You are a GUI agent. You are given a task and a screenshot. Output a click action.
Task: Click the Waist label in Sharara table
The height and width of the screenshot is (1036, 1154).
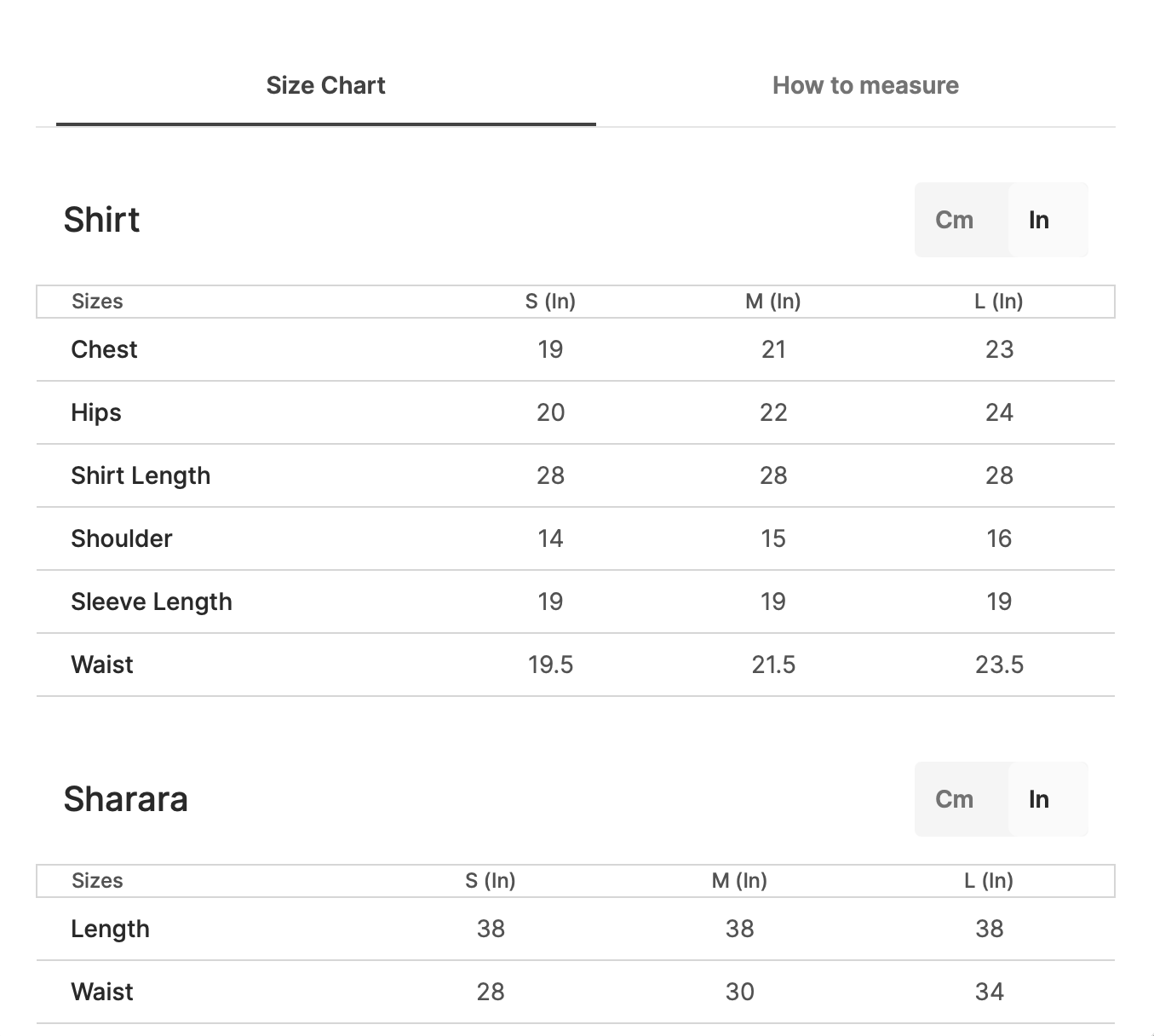pyautogui.click(x=102, y=992)
